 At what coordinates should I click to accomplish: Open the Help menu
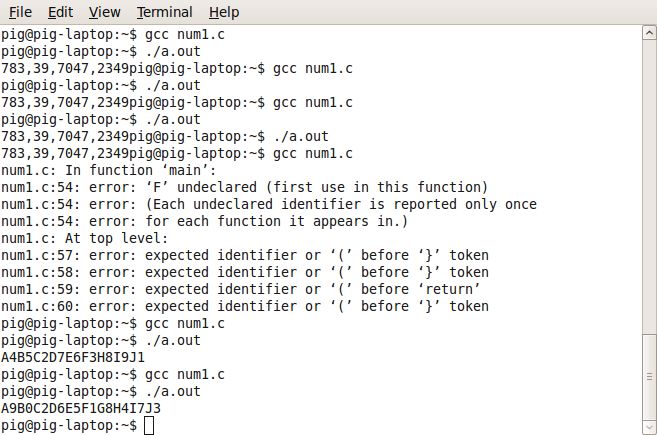(x=224, y=12)
